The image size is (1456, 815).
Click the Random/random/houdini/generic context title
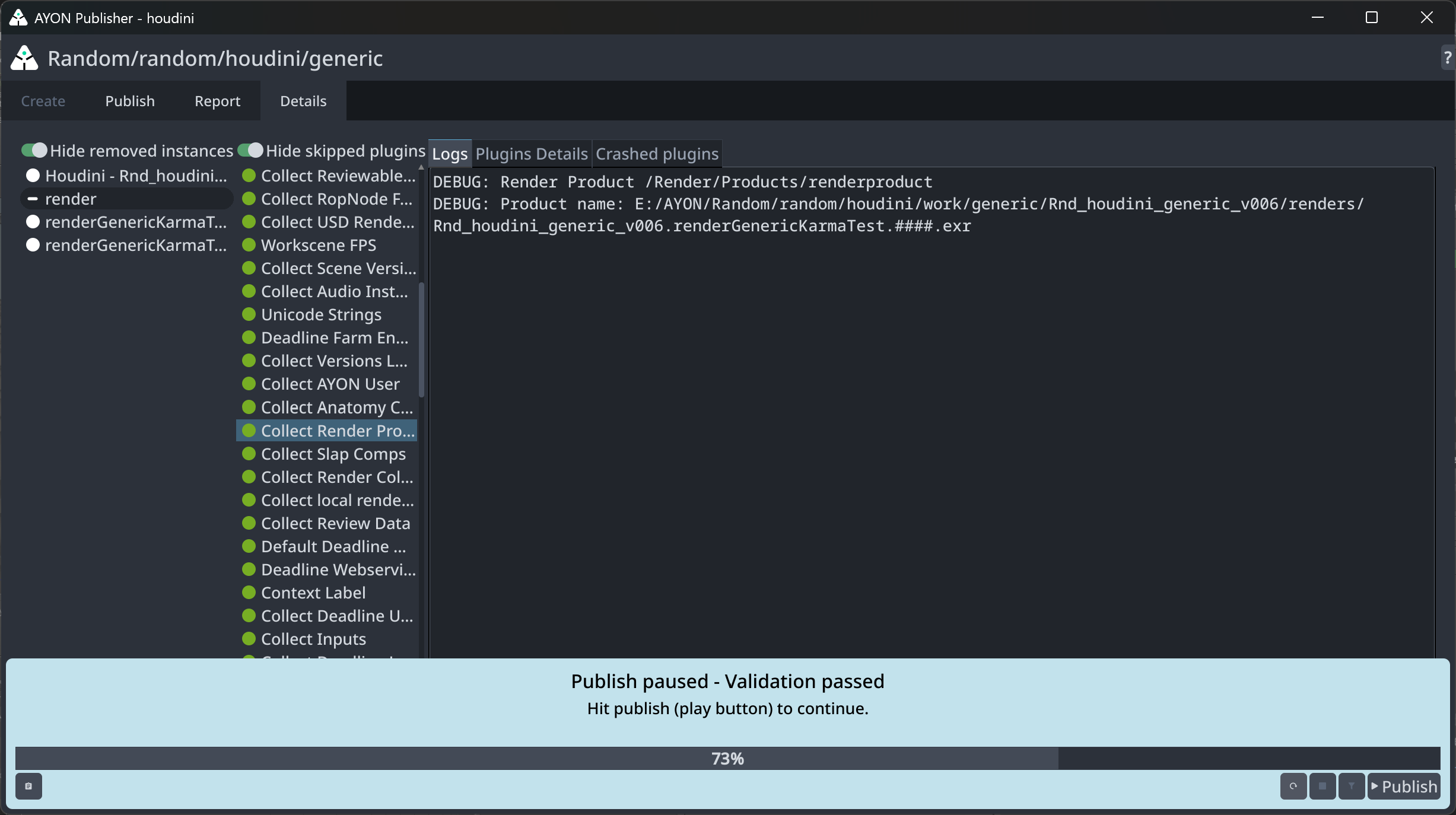215,58
